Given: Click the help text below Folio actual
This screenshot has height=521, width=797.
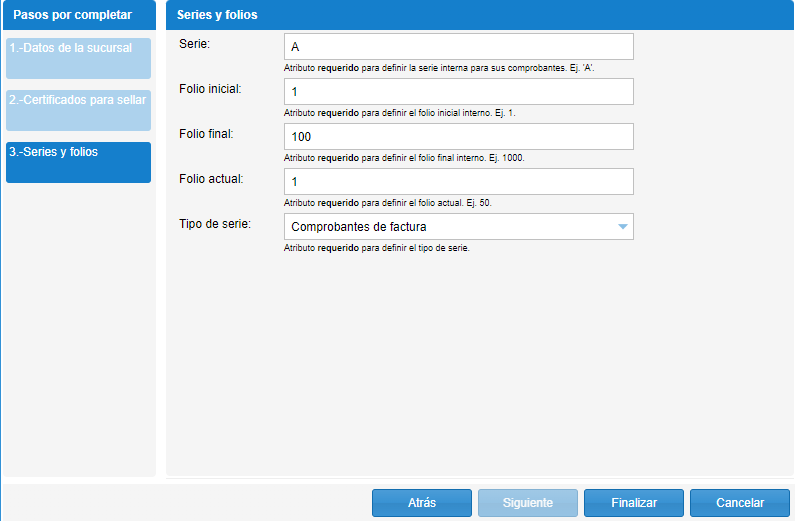Looking at the screenshot, I should (x=388, y=203).
